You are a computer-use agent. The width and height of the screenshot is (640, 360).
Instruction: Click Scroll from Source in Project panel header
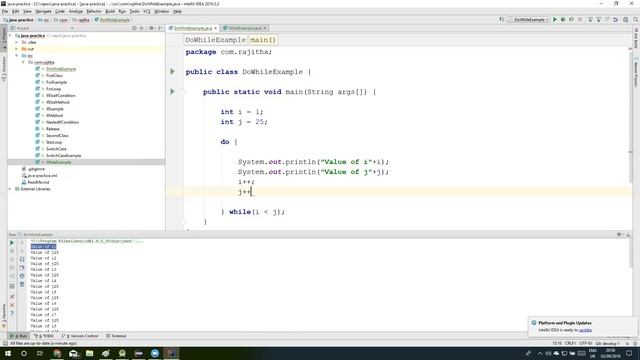(x=134, y=28)
